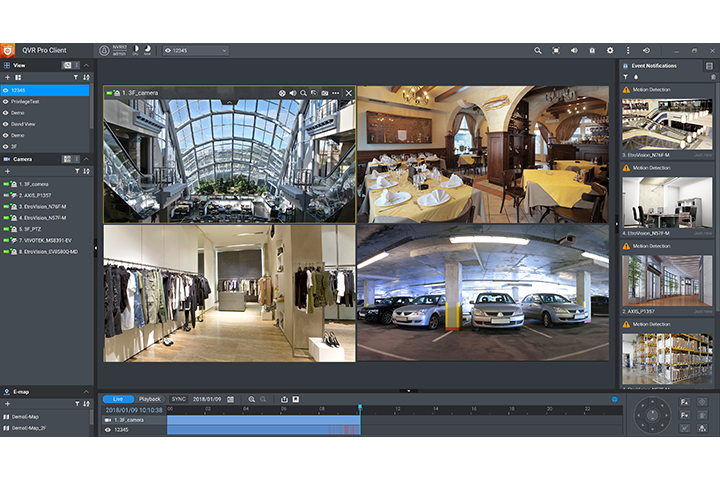Select the PrivilegeTest view

(27, 101)
